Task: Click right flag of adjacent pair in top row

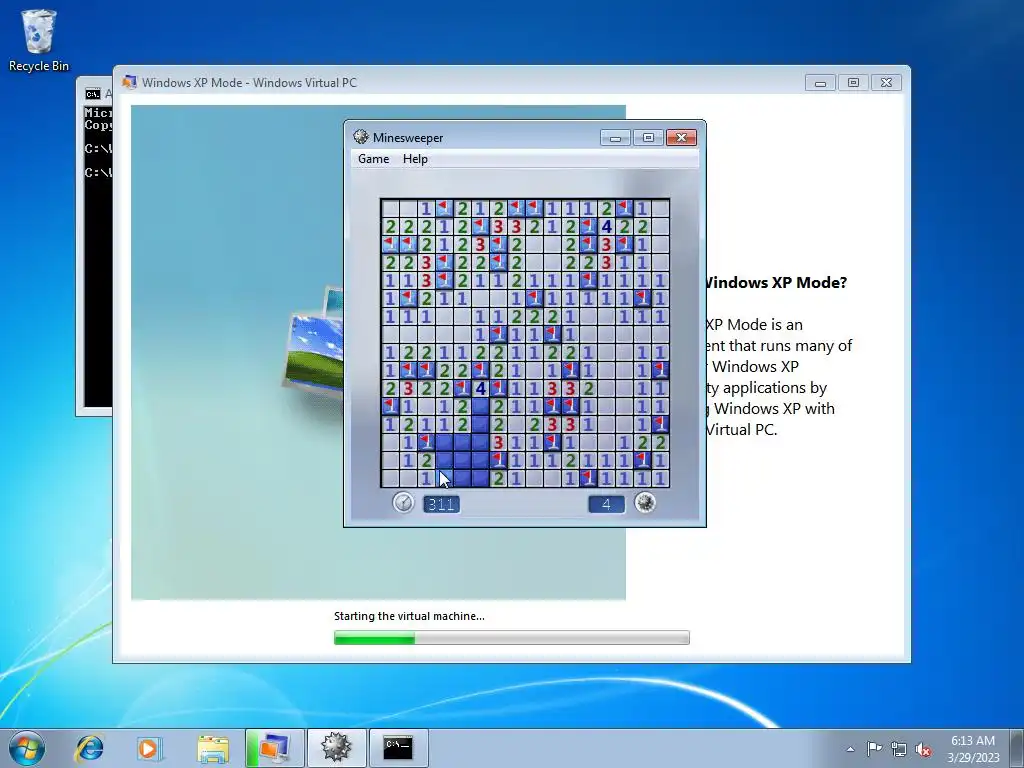Action: (x=535, y=209)
